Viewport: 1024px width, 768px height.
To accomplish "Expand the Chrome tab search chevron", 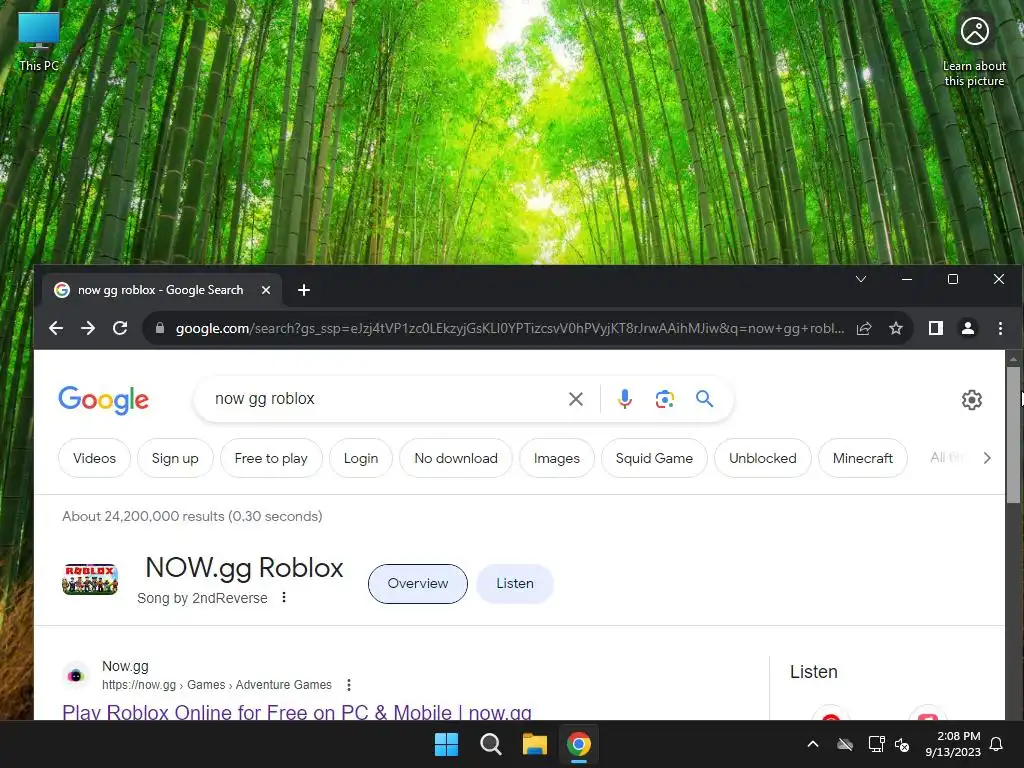I will pos(861,280).
